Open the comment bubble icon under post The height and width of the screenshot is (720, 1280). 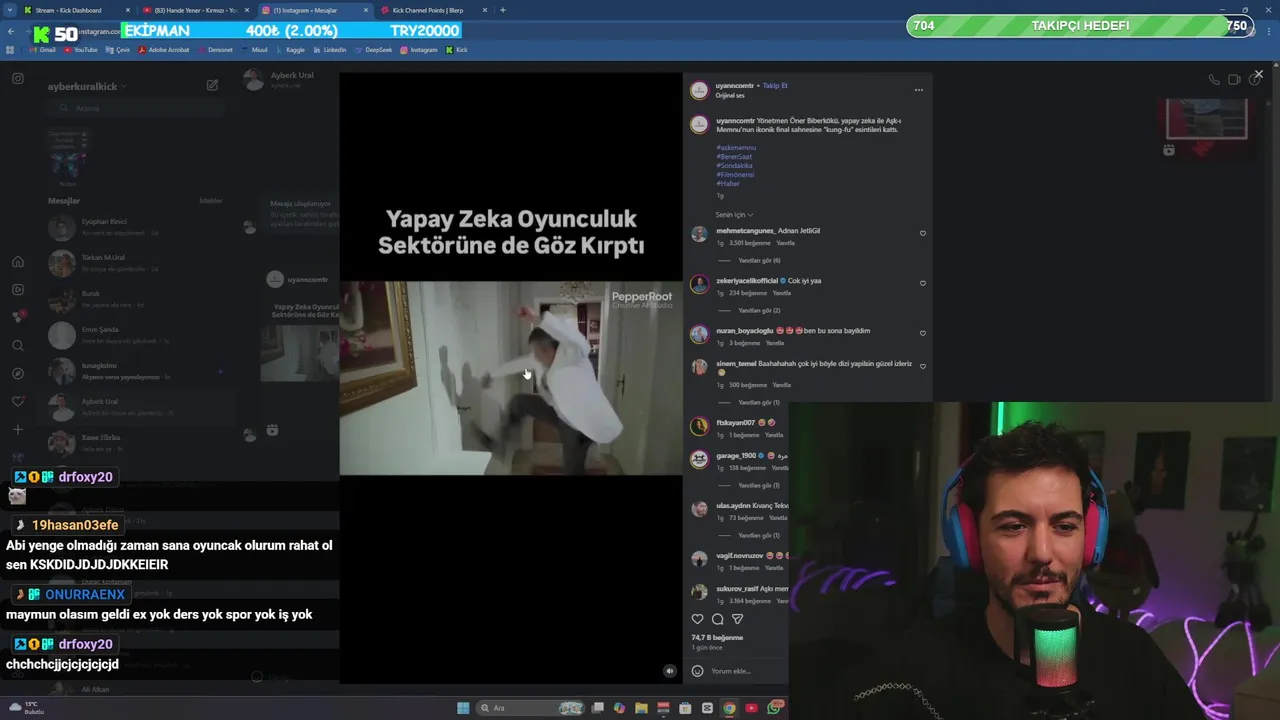718,619
